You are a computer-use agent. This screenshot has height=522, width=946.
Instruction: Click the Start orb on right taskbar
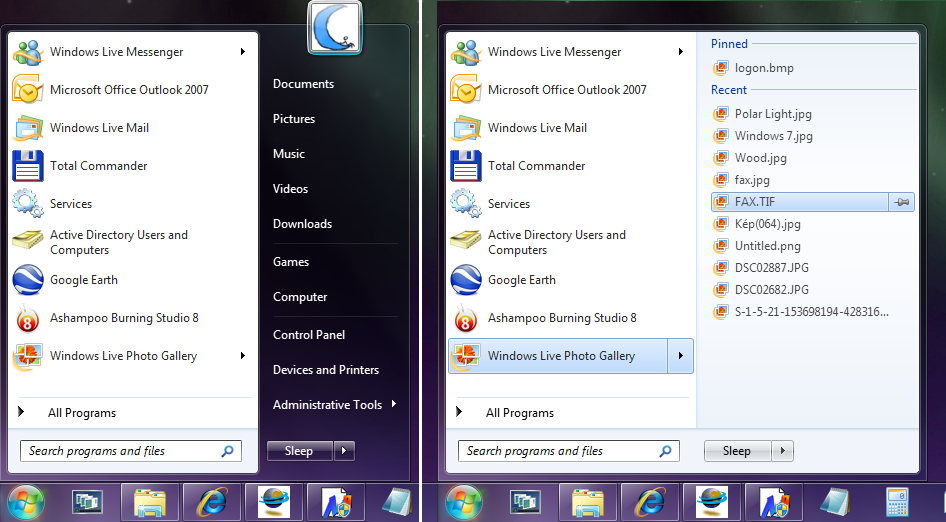(x=463, y=503)
